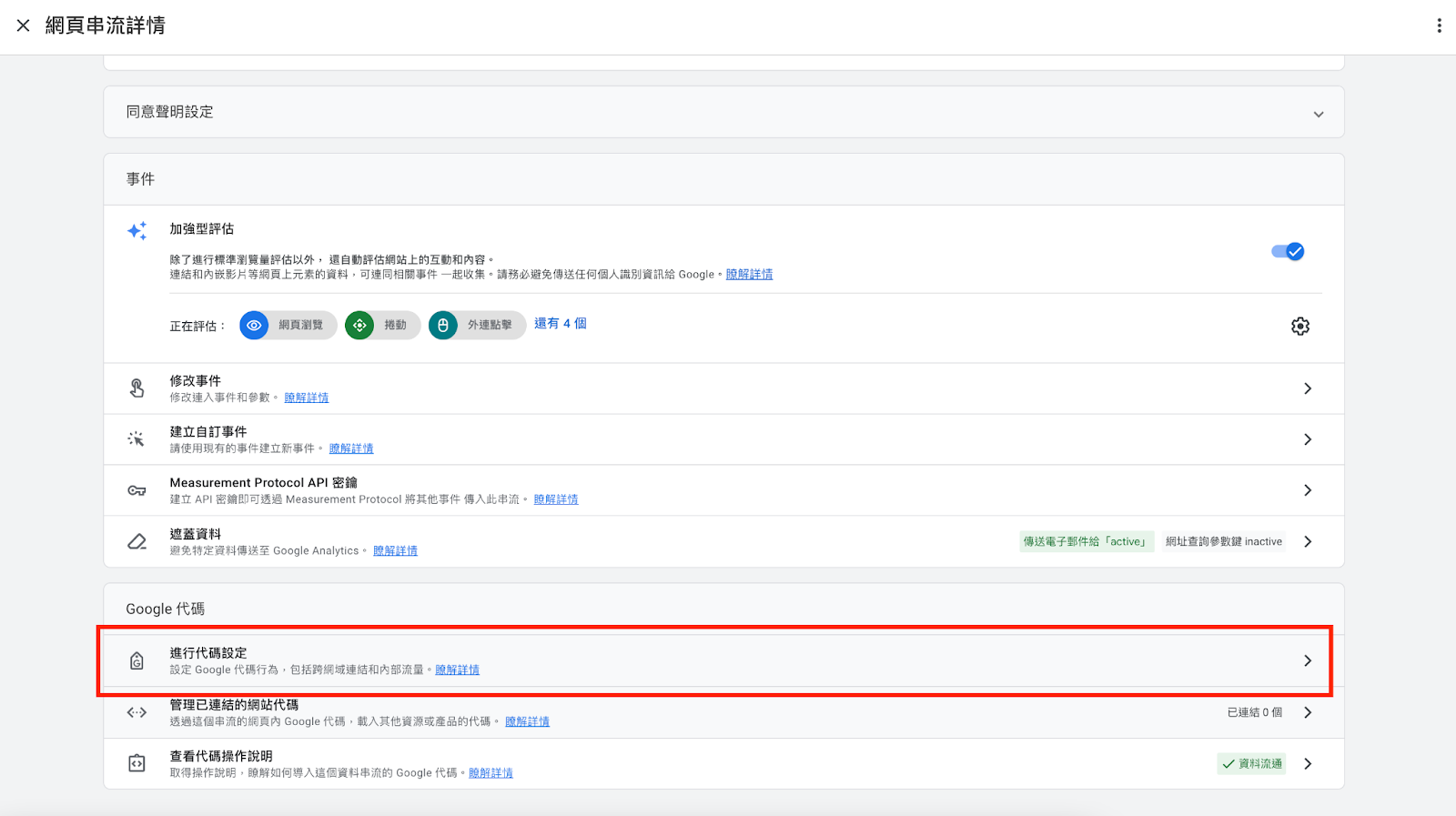Click the 加強型評估 title text
Viewport: 1456px width, 816px height.
point(201,228)
